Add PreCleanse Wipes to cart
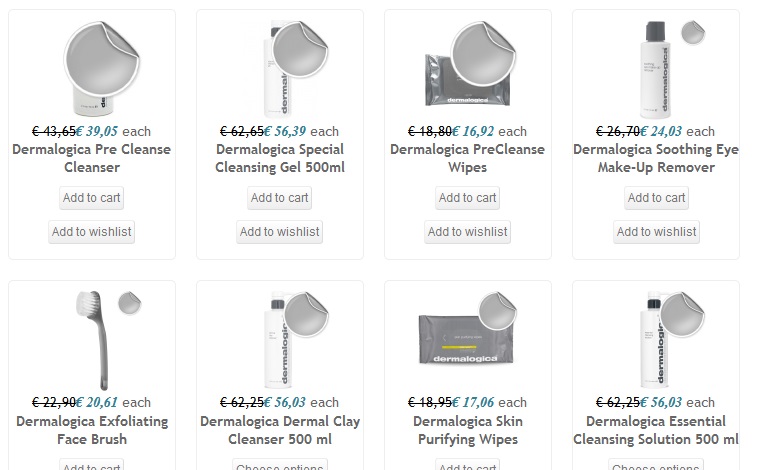The width and height of the screenshot is (762, 470). pyautogui.click(x=468, y=198)
